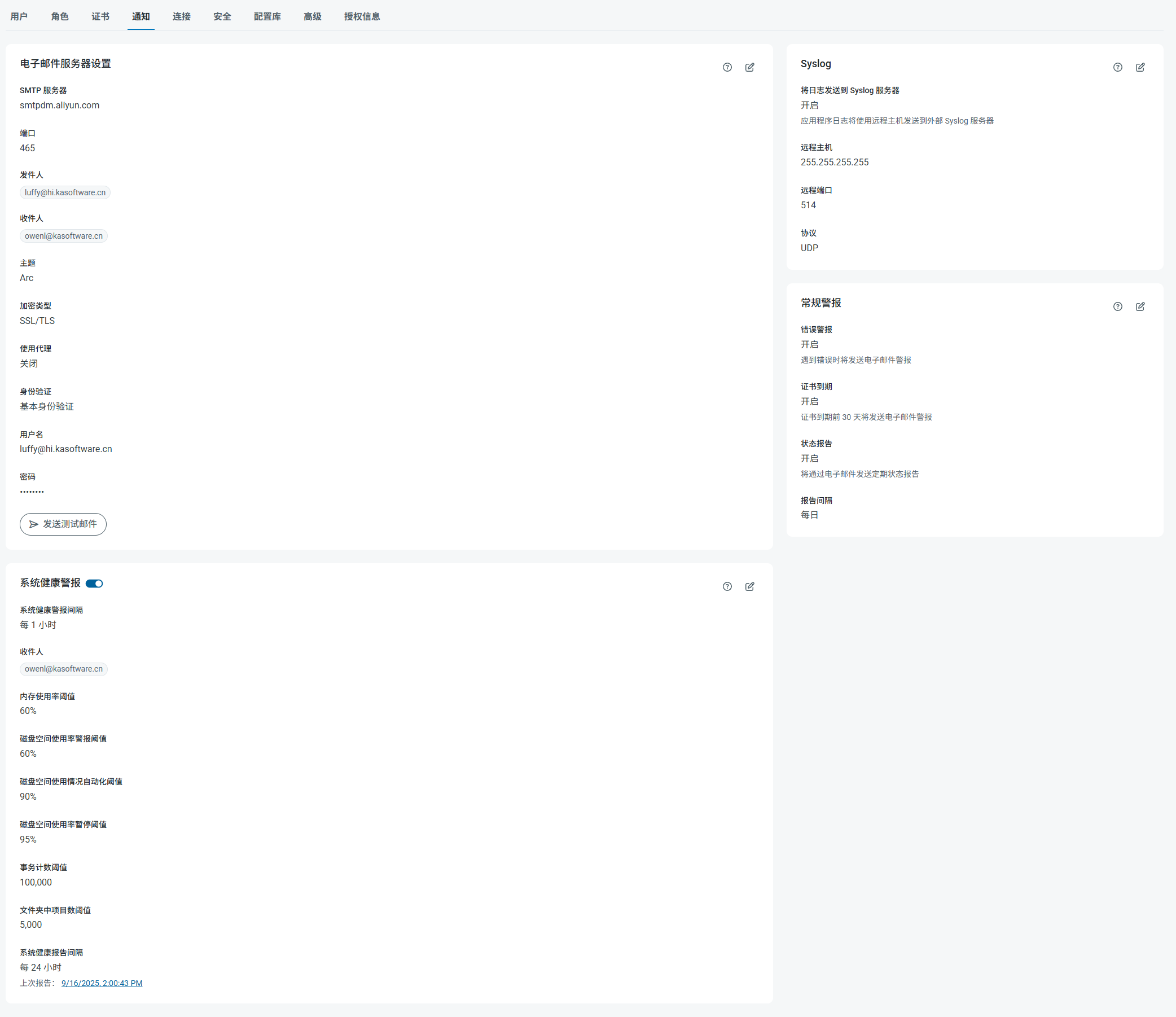Go to the 连接 tab
Screen dimensions: 1176x1017
pos(181,16)
